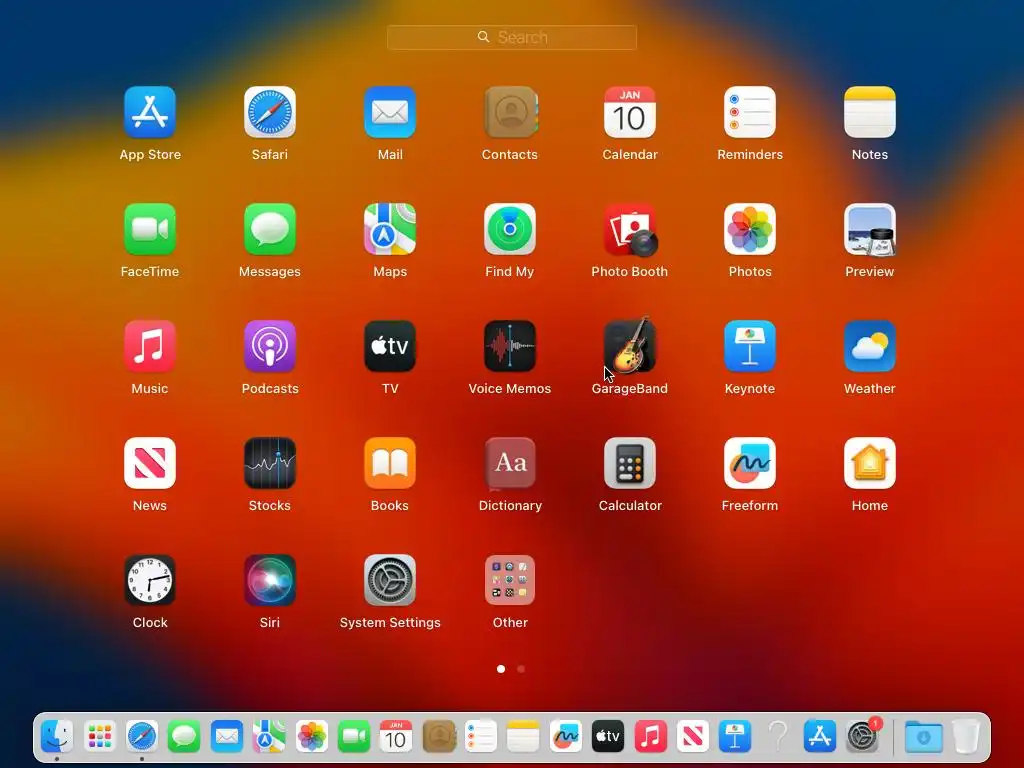Open Photos from the Dock
This screenshot has height=768, width=1024.
tap(312, 737)
